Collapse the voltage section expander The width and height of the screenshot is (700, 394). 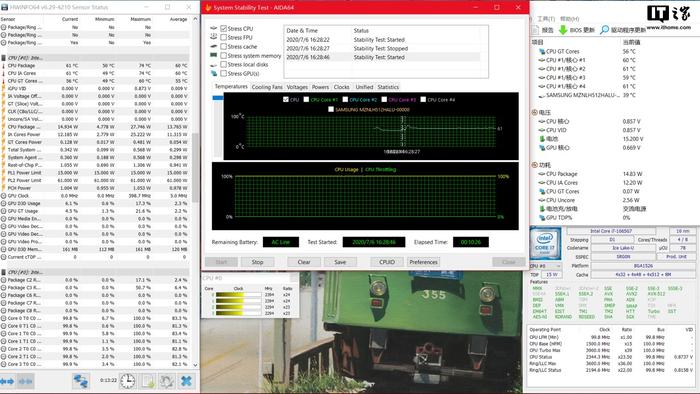point(534,112)
